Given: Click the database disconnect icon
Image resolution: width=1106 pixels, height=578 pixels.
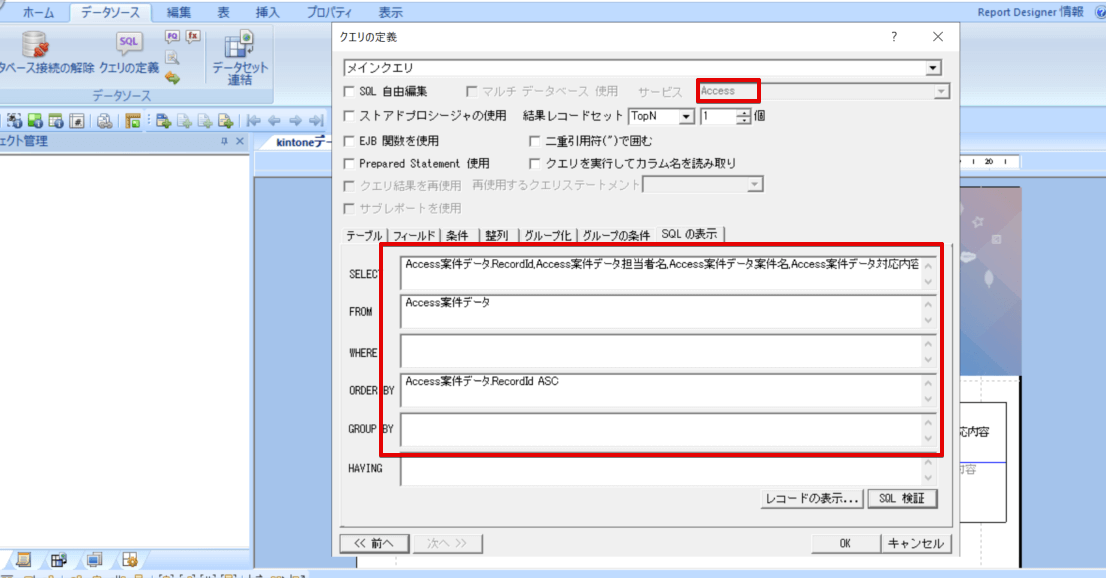Looking at the screenshot, I should click(x=35, y=44).
